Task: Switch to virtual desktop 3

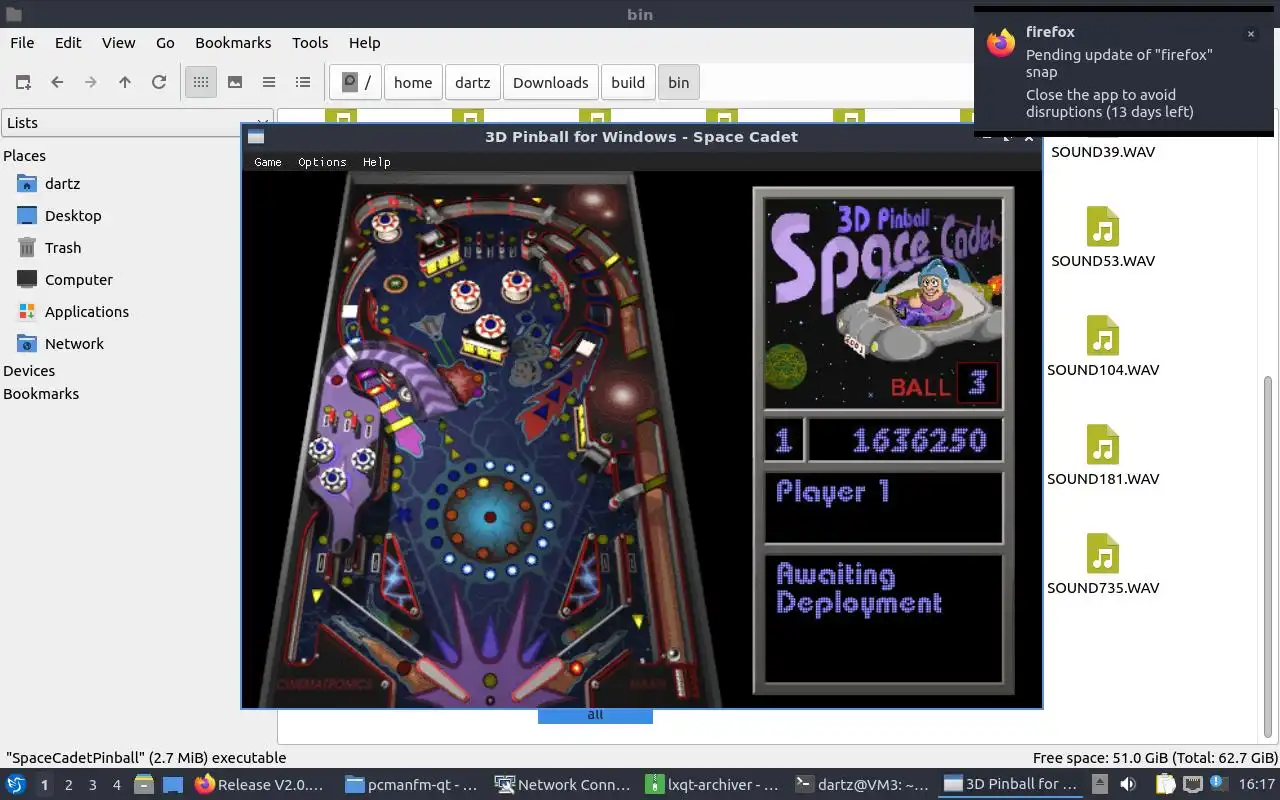Action: coord(93,785)
